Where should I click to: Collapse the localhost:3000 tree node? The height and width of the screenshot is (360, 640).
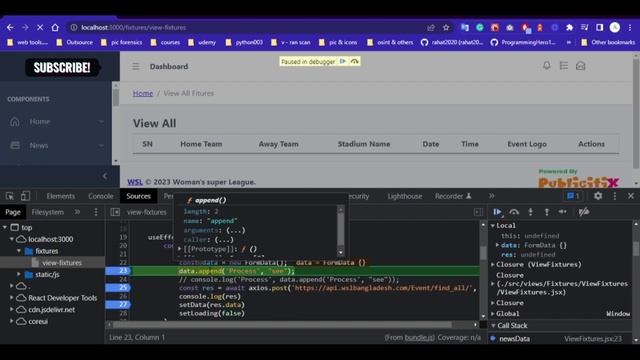click(12, 239)
